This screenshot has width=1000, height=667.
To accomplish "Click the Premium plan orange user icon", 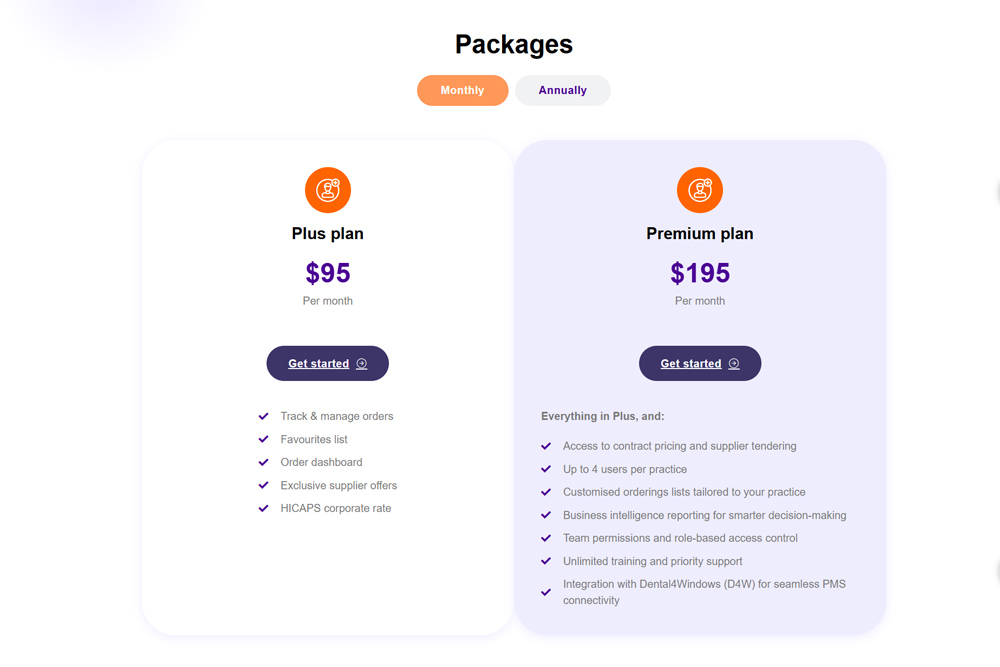I will pos(700,190).
